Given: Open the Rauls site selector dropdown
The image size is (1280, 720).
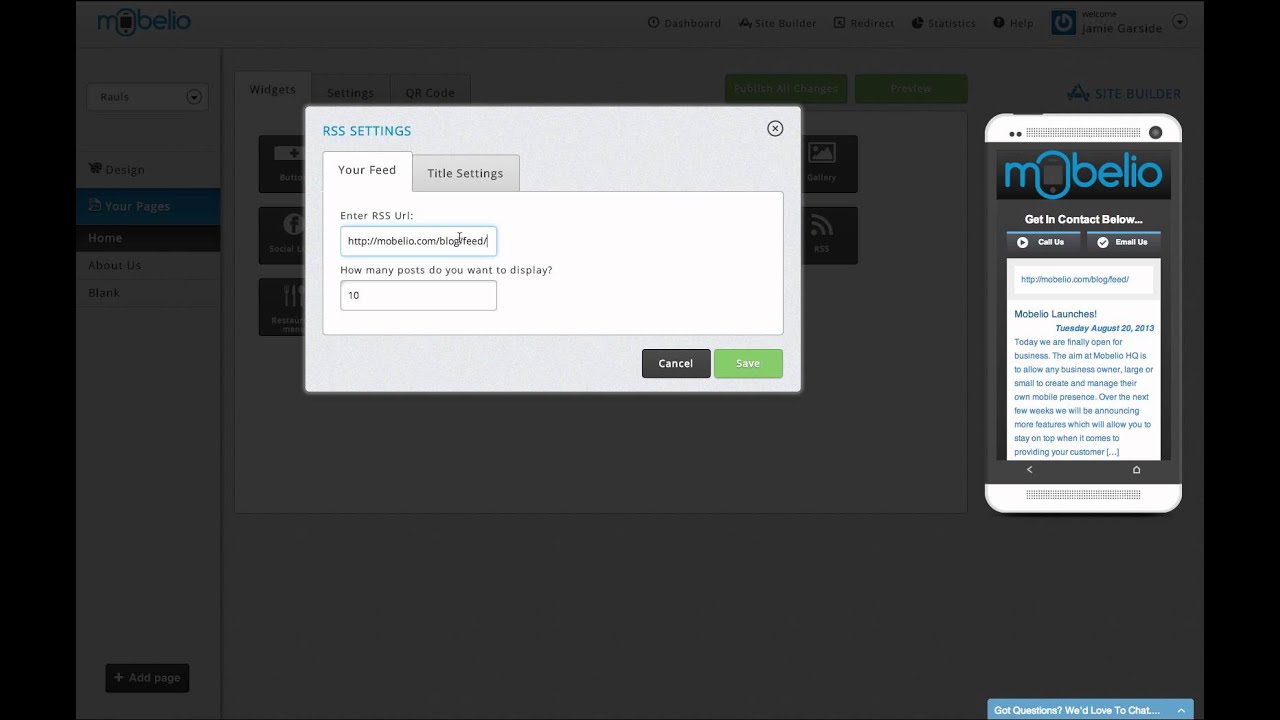Looking at the screenshot, I should (146, 97).
